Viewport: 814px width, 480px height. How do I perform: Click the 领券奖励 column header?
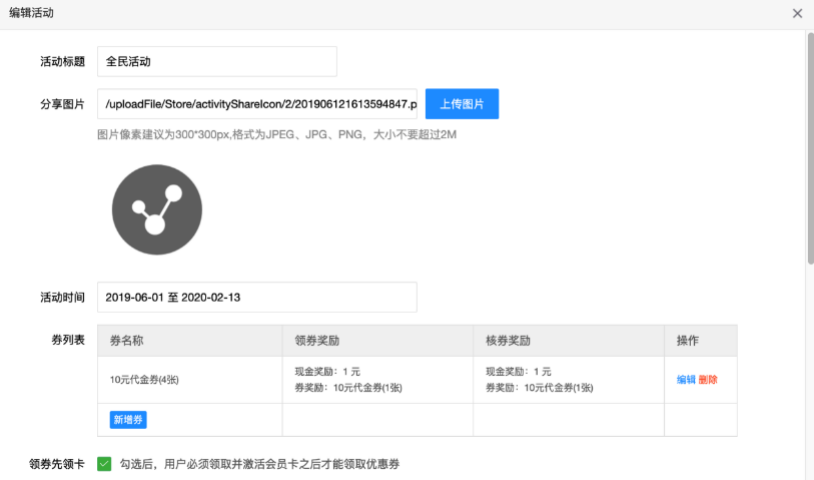[378, 340]
